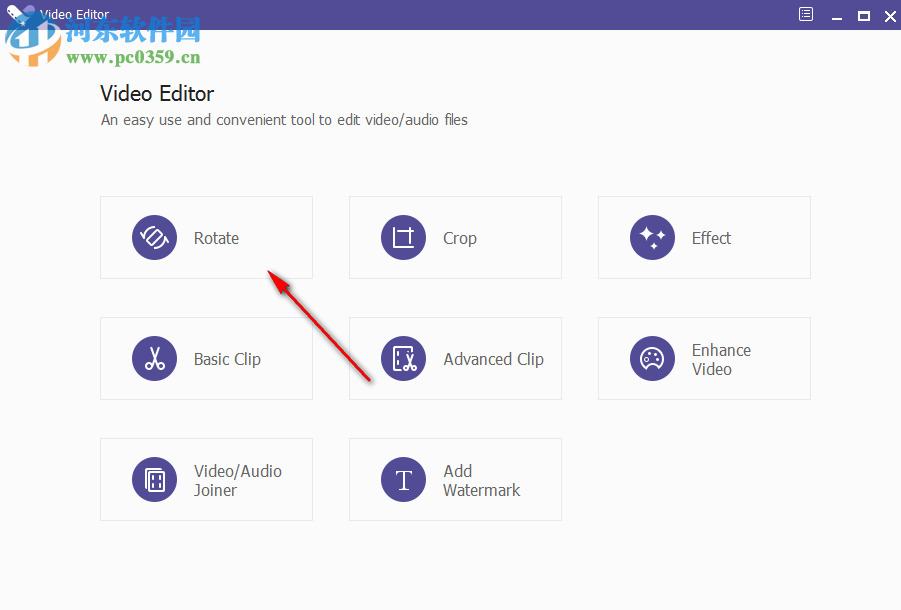Open the Video/Audio Joiner feature
This screenshot has width=901, height=610.
(x=206, y=480)
